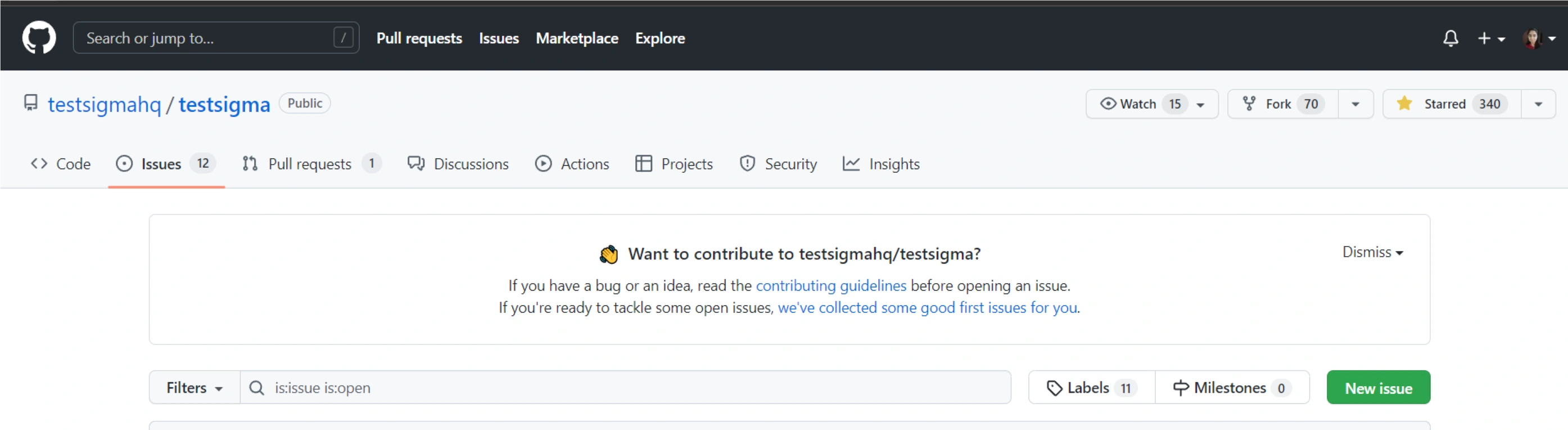Click the slash shortcut icon in search
This screenshot has height=430, width=1568.
[344, 38]
